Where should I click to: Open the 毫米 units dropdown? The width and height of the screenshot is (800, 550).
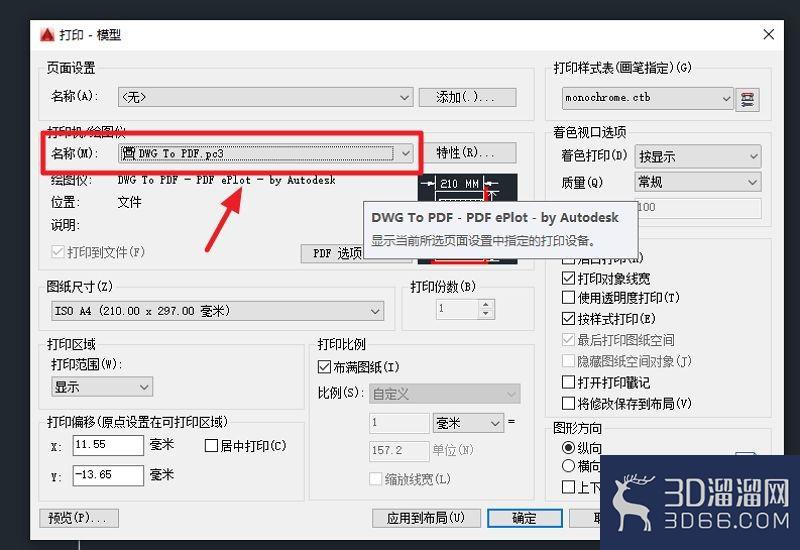click(x=468, y=423)
